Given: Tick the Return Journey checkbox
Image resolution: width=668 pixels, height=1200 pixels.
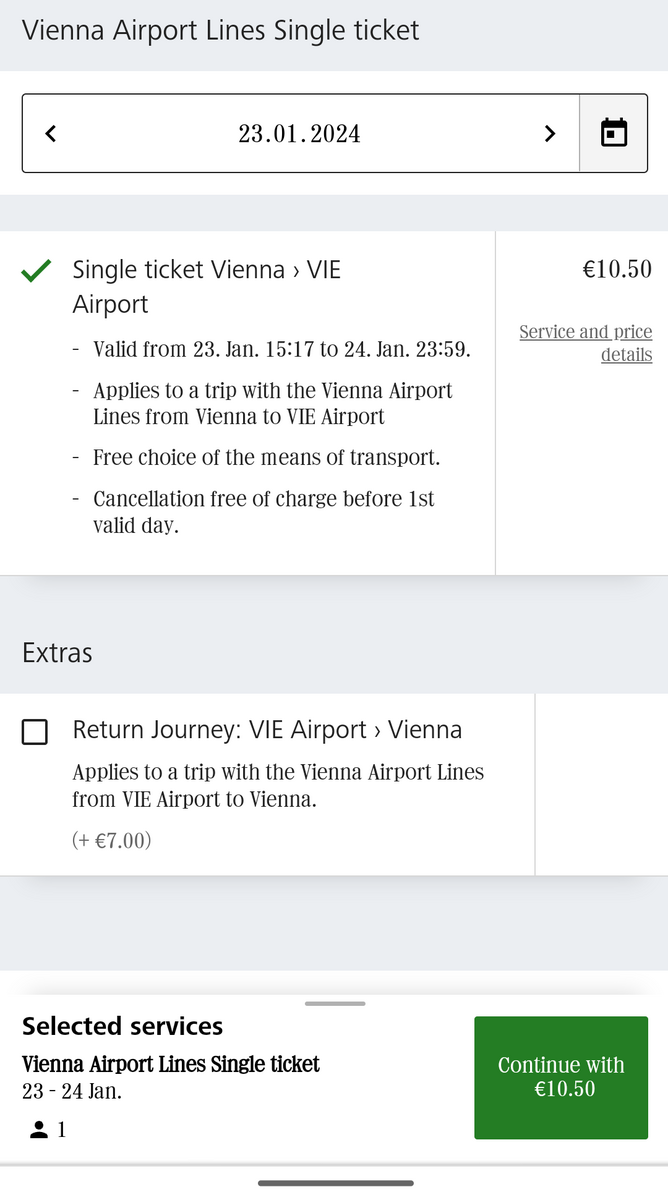Looking at the screenshot, I should tap(35, 732).
